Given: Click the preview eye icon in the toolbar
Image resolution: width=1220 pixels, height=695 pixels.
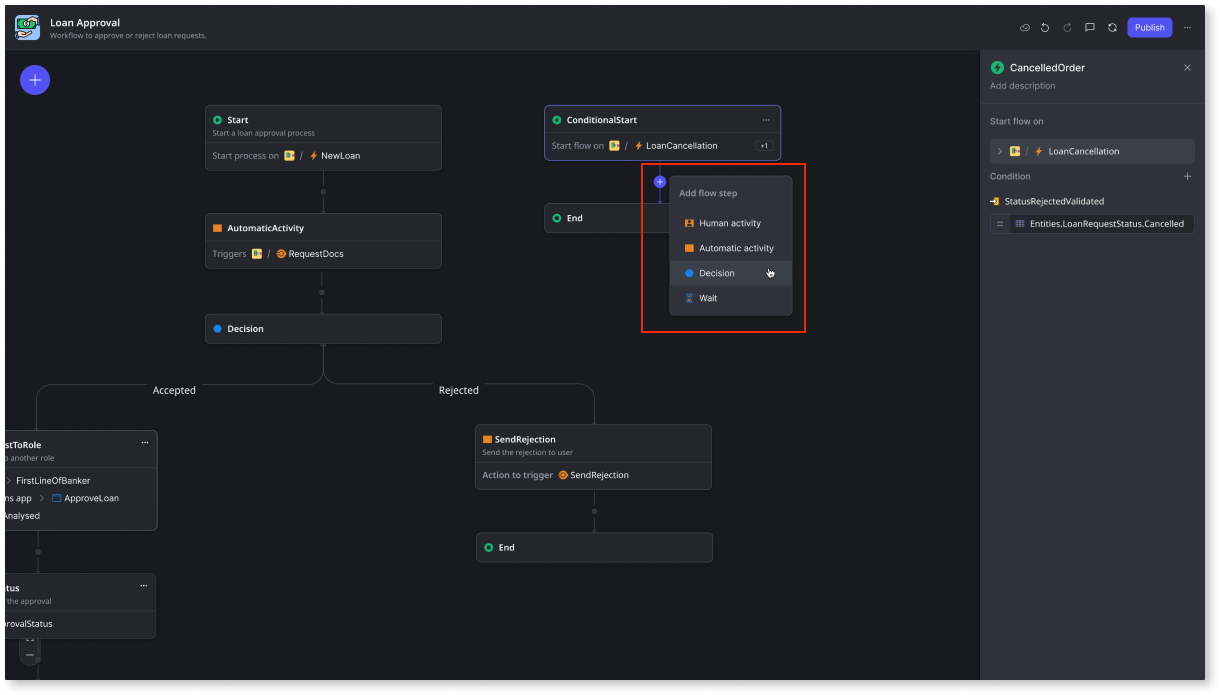Looking at the screenshot, I should [x=1023, y=27].
